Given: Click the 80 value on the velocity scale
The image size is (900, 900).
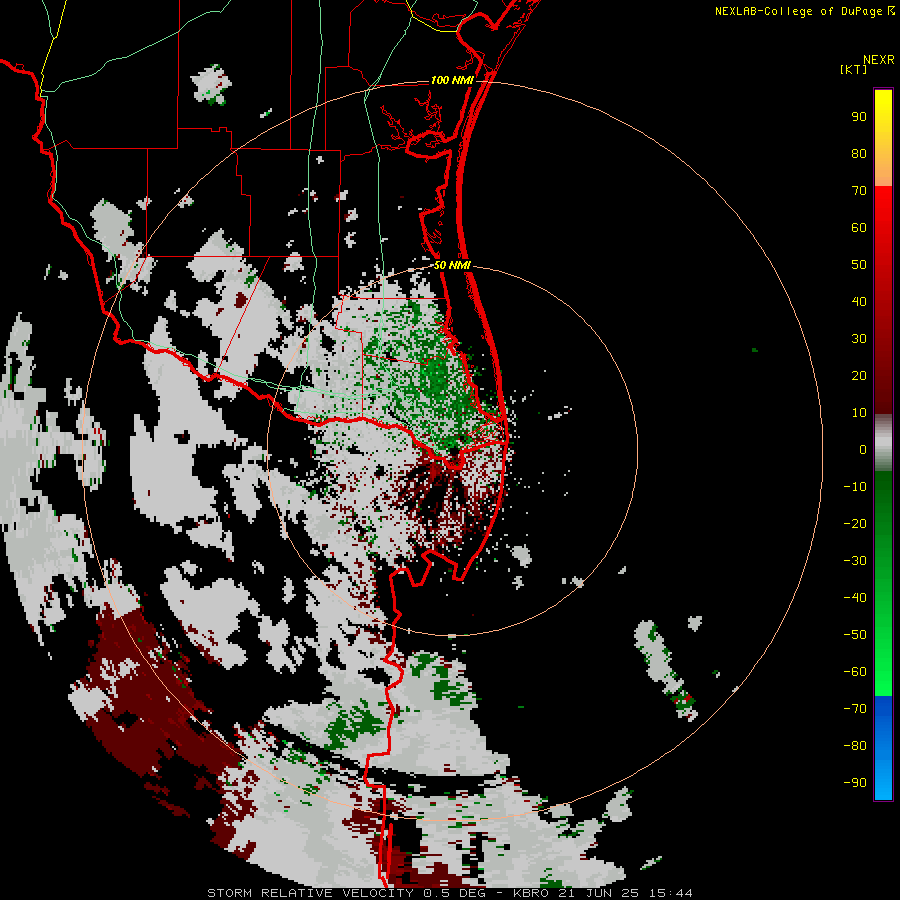Looking at the screenshot, I should tap(859, 154).
